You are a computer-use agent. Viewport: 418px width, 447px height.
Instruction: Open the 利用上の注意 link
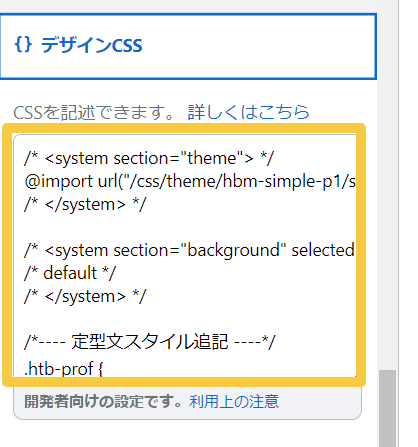click(x=234, y=401)
